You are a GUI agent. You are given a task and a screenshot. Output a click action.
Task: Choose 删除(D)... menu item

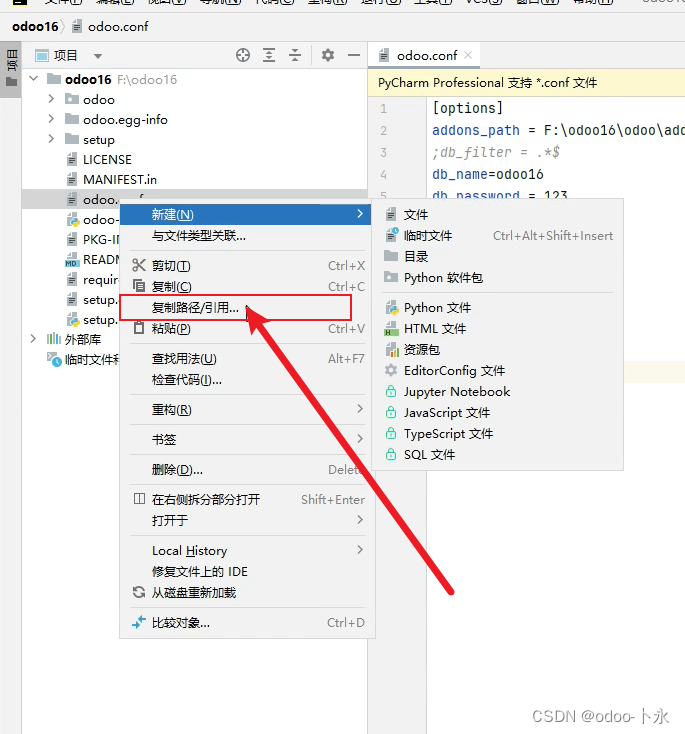245,469
